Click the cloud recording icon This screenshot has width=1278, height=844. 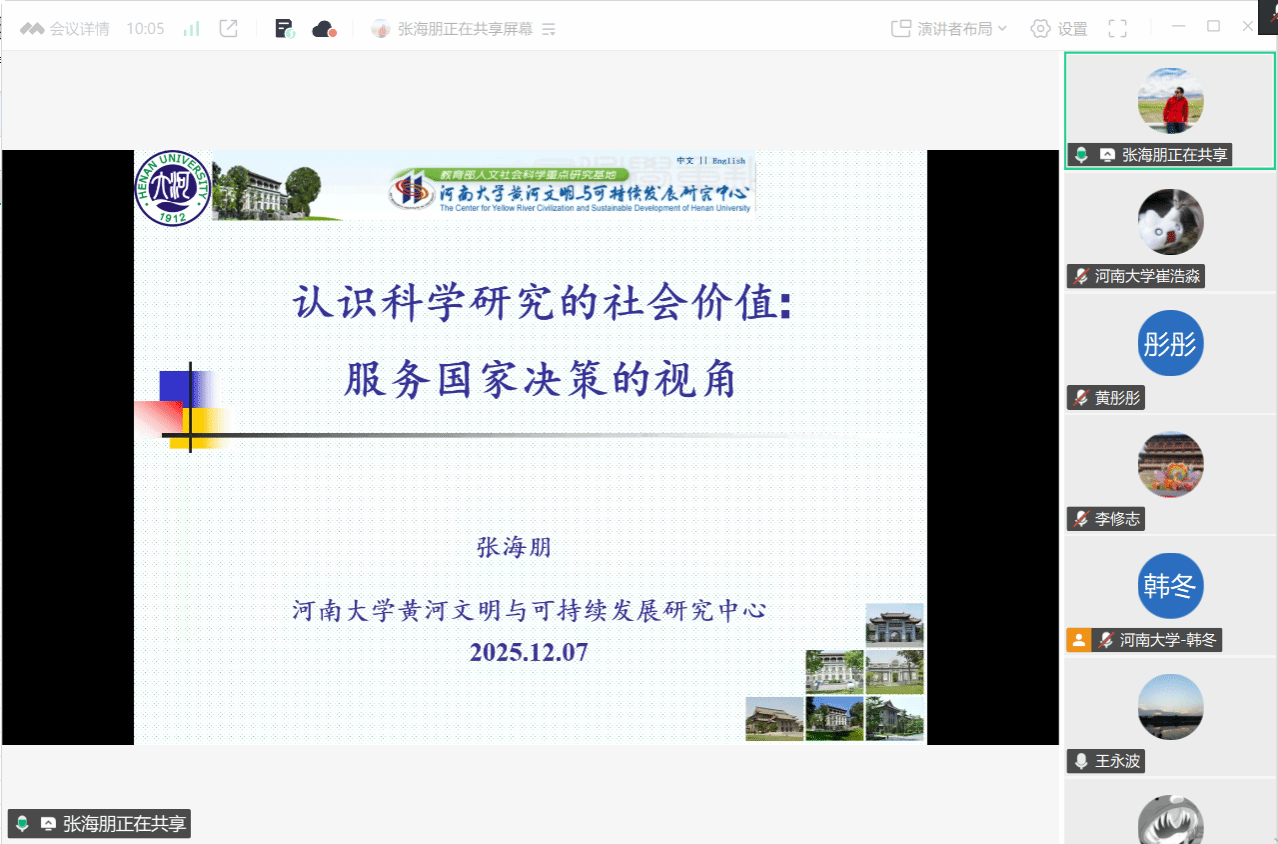[x=324, y=29]
